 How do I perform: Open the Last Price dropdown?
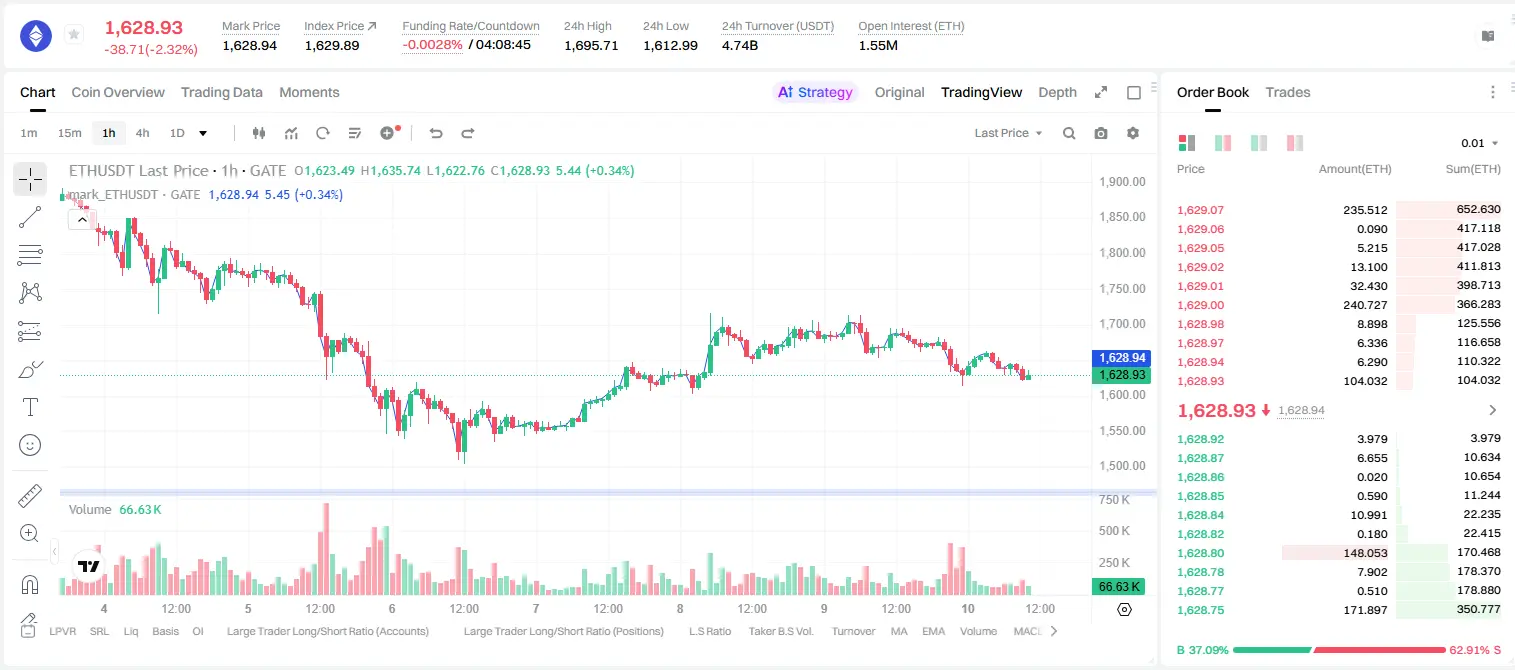click(1008, 133)
